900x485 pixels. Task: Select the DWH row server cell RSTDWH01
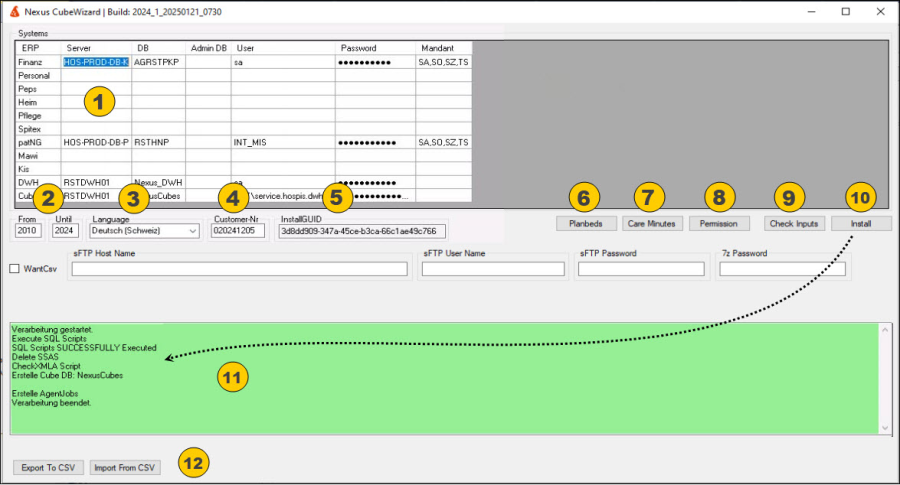pos(96,183)
